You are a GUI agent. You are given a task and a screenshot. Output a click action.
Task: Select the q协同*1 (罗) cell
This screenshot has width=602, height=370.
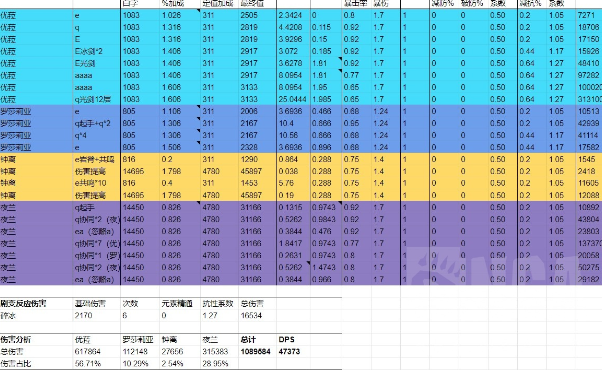[97, 256]
